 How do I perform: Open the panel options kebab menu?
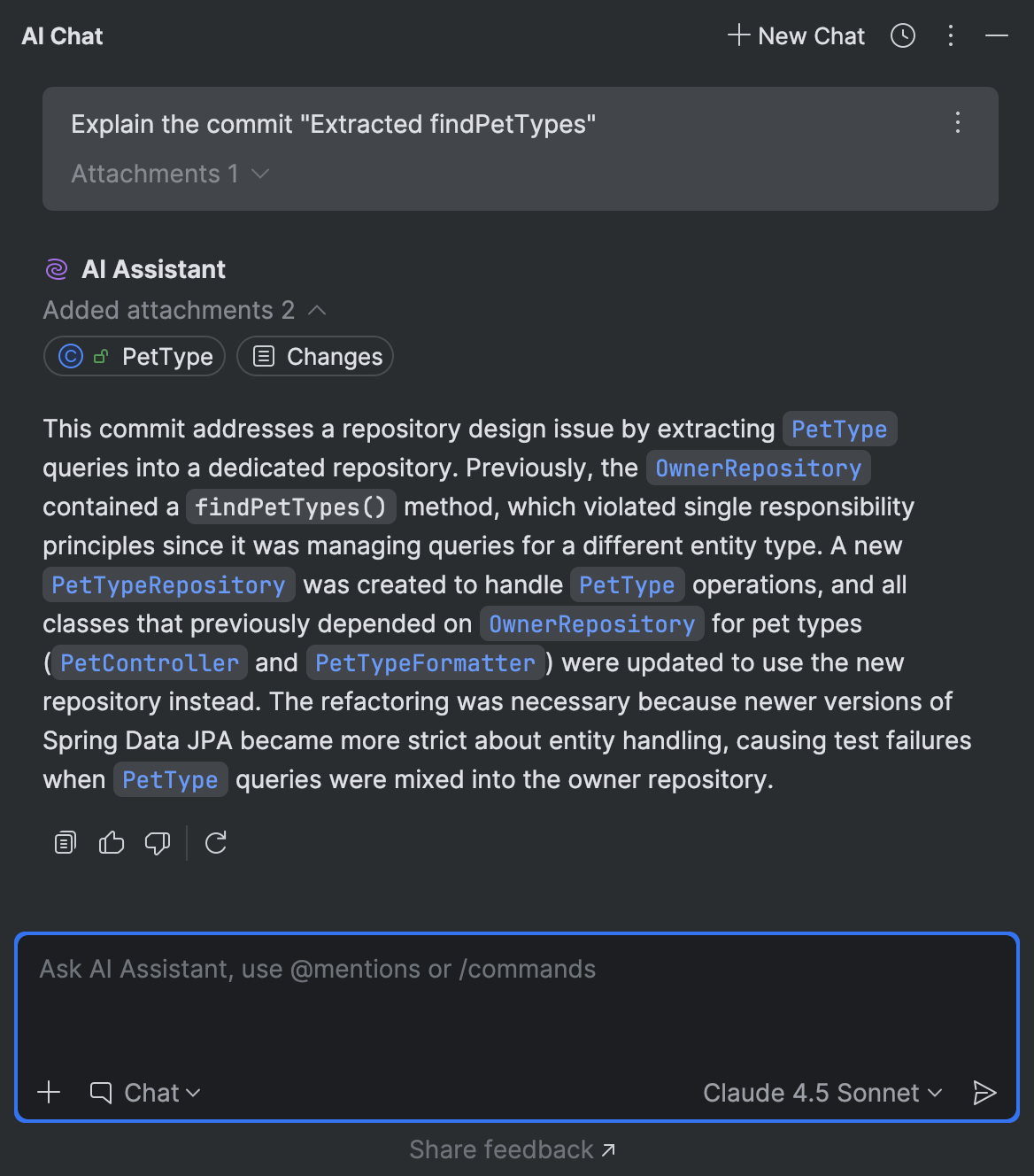950,35
